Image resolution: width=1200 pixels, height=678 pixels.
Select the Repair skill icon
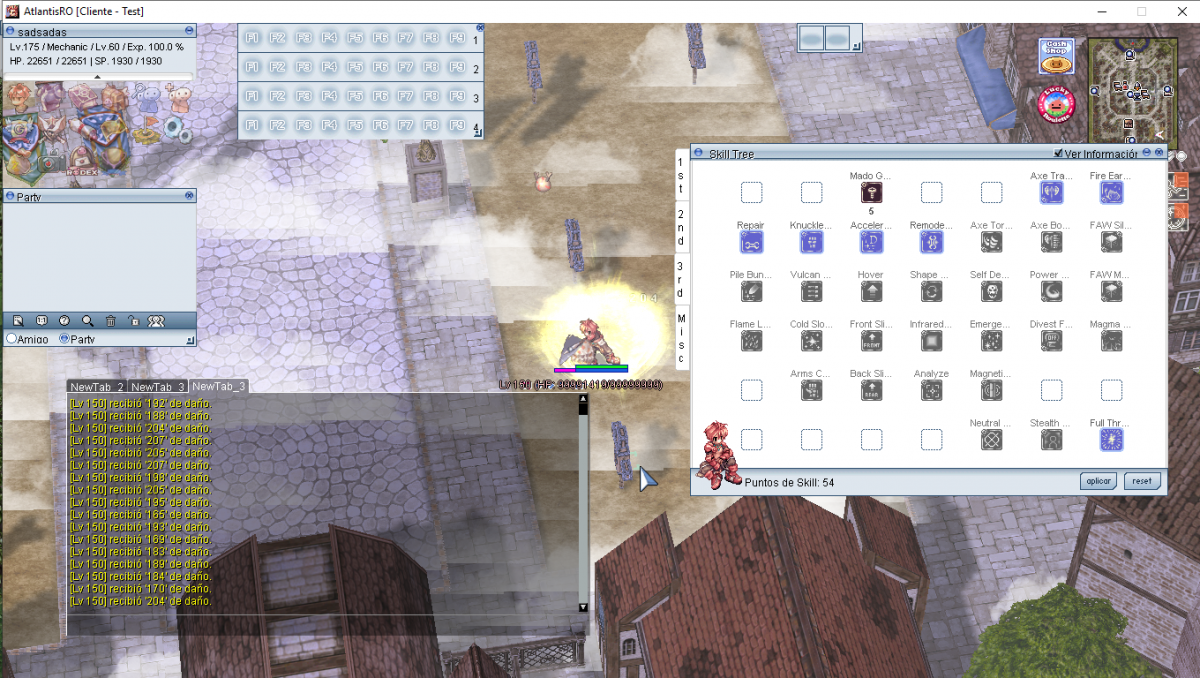751,242
